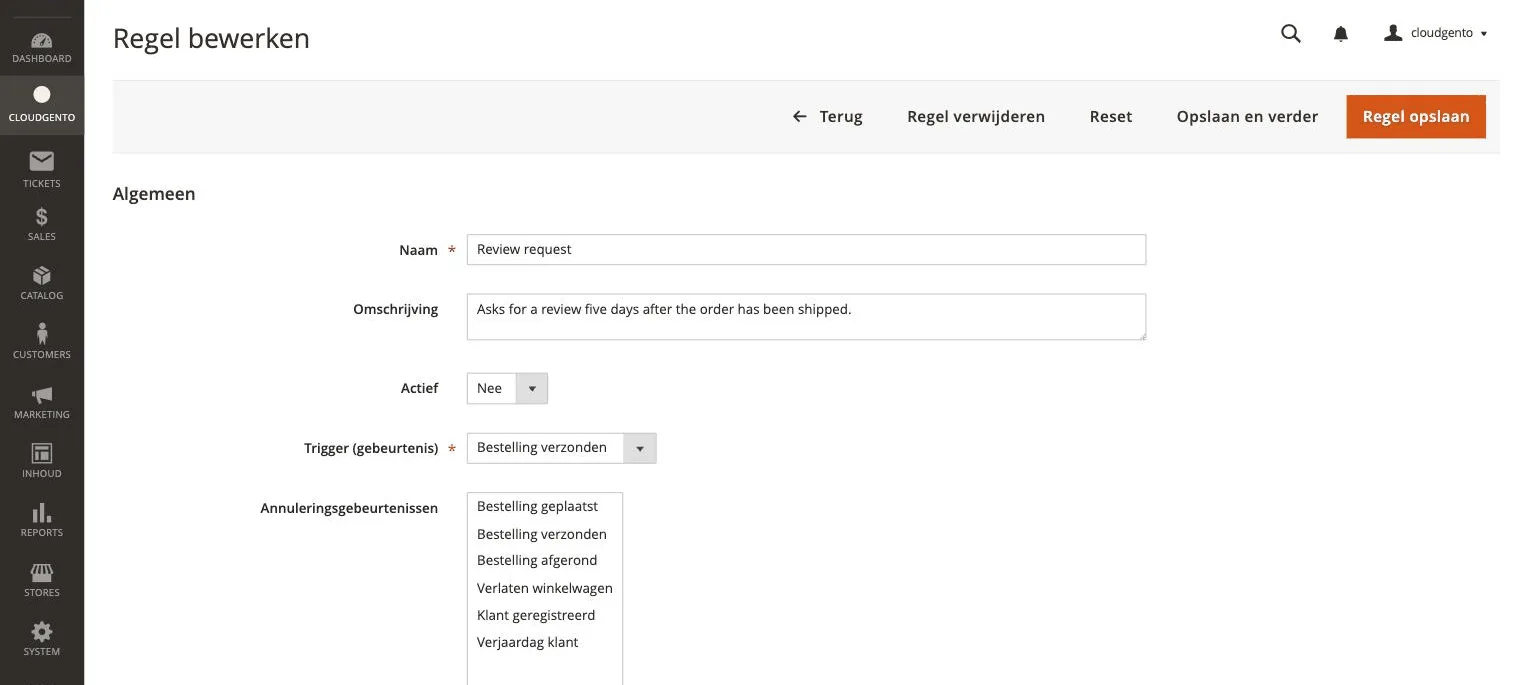Open the notifications bell
Viewport: 1529px width, 685px height.
coord(1341,34)
